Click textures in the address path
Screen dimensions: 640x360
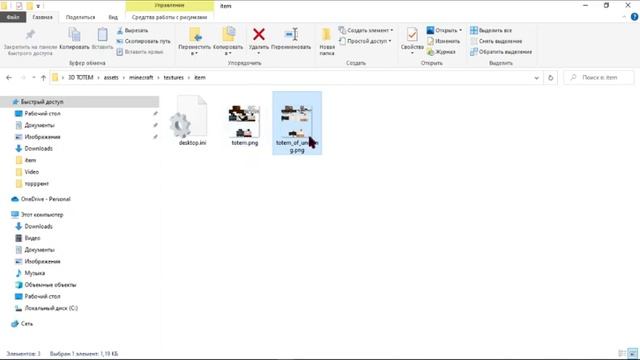coord(174,78)
